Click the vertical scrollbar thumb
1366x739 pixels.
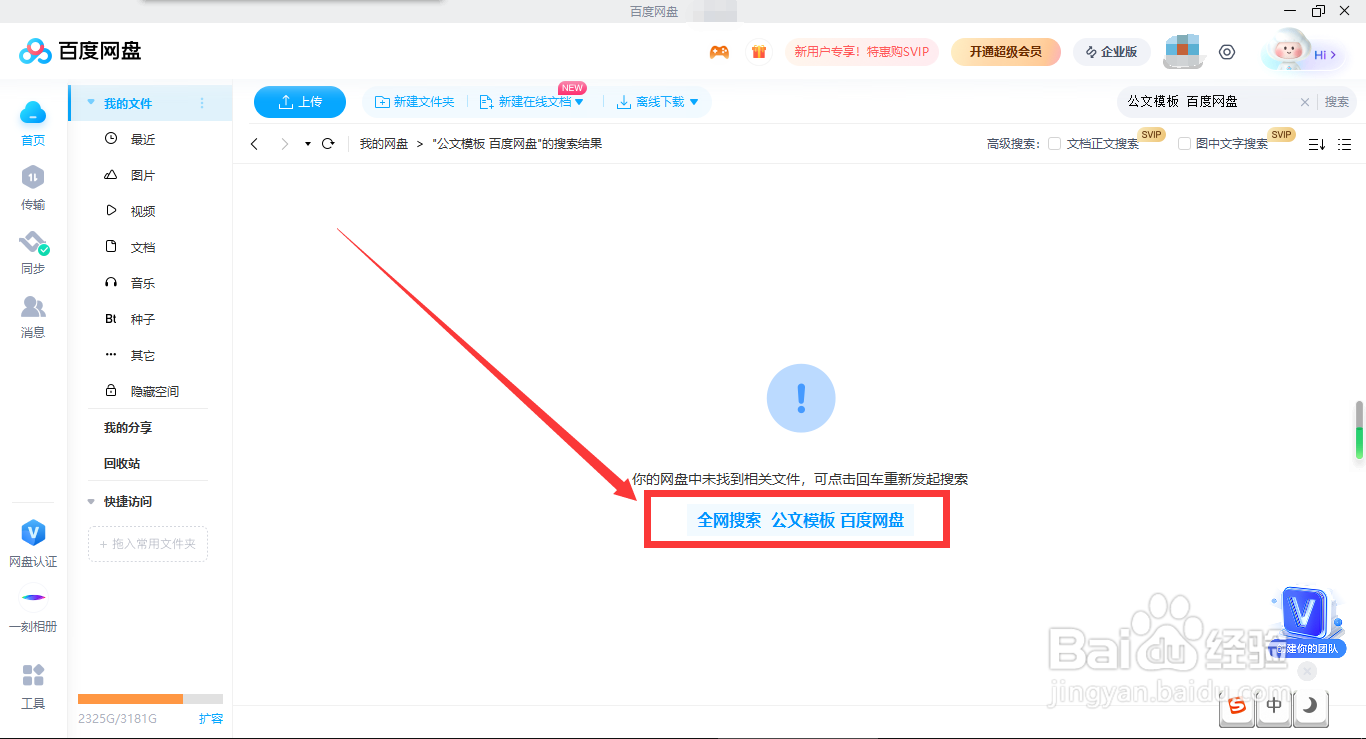[1360, 430]
